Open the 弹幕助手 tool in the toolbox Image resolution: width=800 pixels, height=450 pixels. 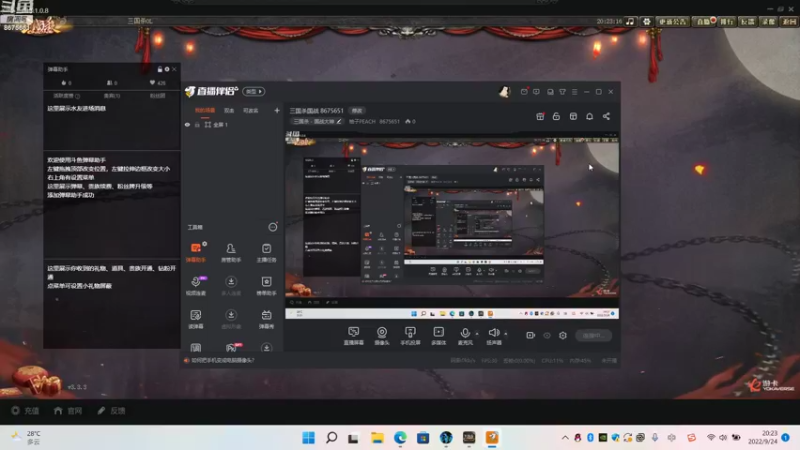(x=196, y=252)
